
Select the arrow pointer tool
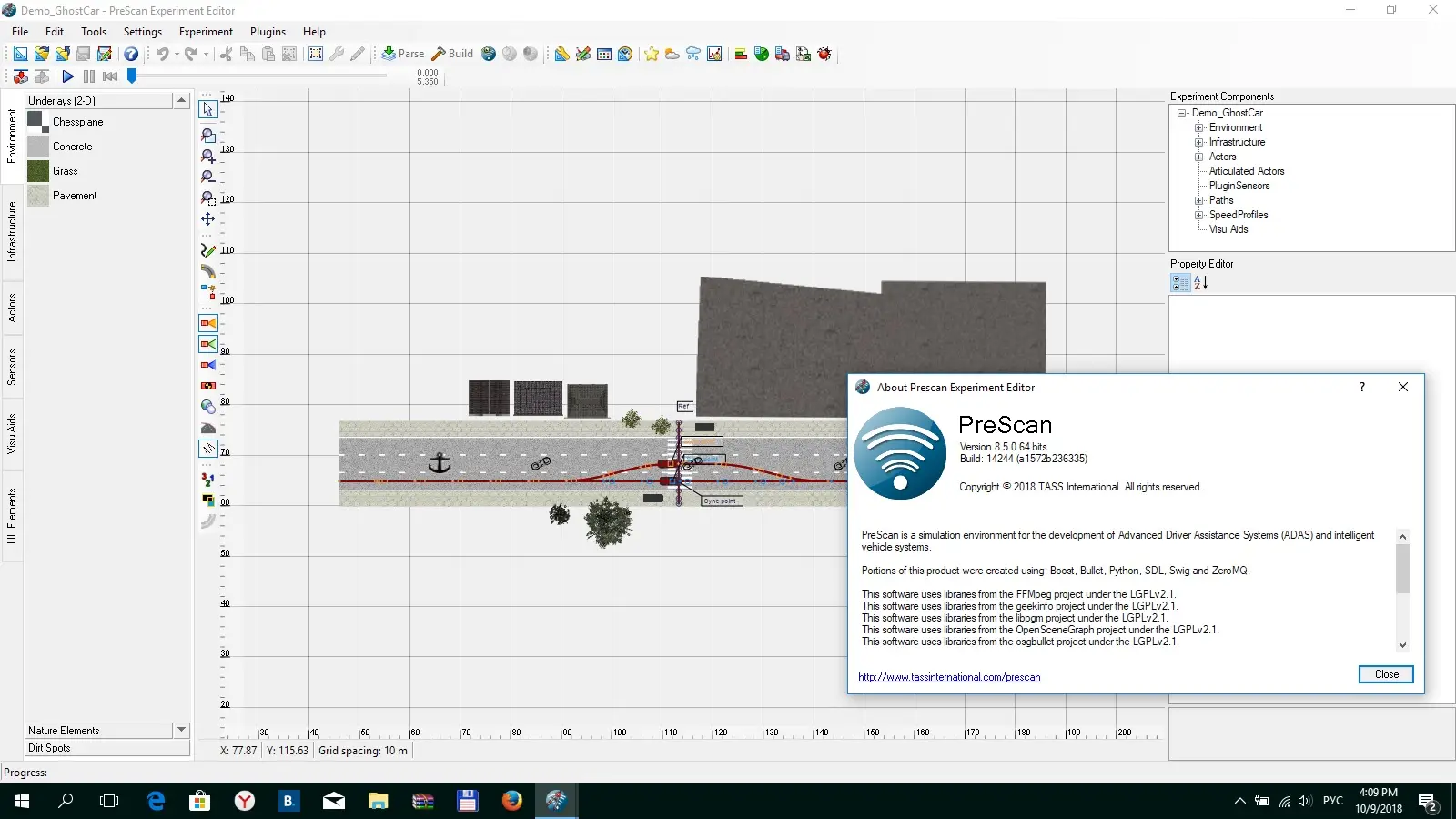coord(208,109)
